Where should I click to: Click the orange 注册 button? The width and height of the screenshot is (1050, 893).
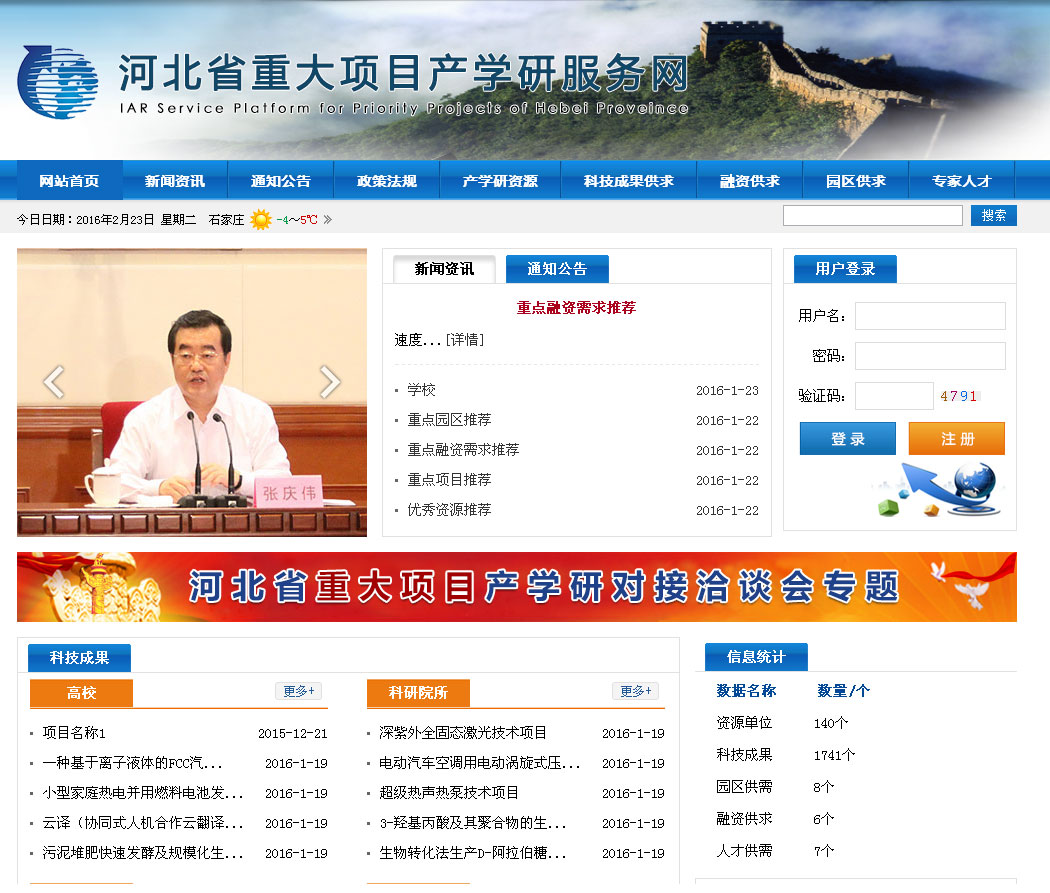[x=956, y=439]
